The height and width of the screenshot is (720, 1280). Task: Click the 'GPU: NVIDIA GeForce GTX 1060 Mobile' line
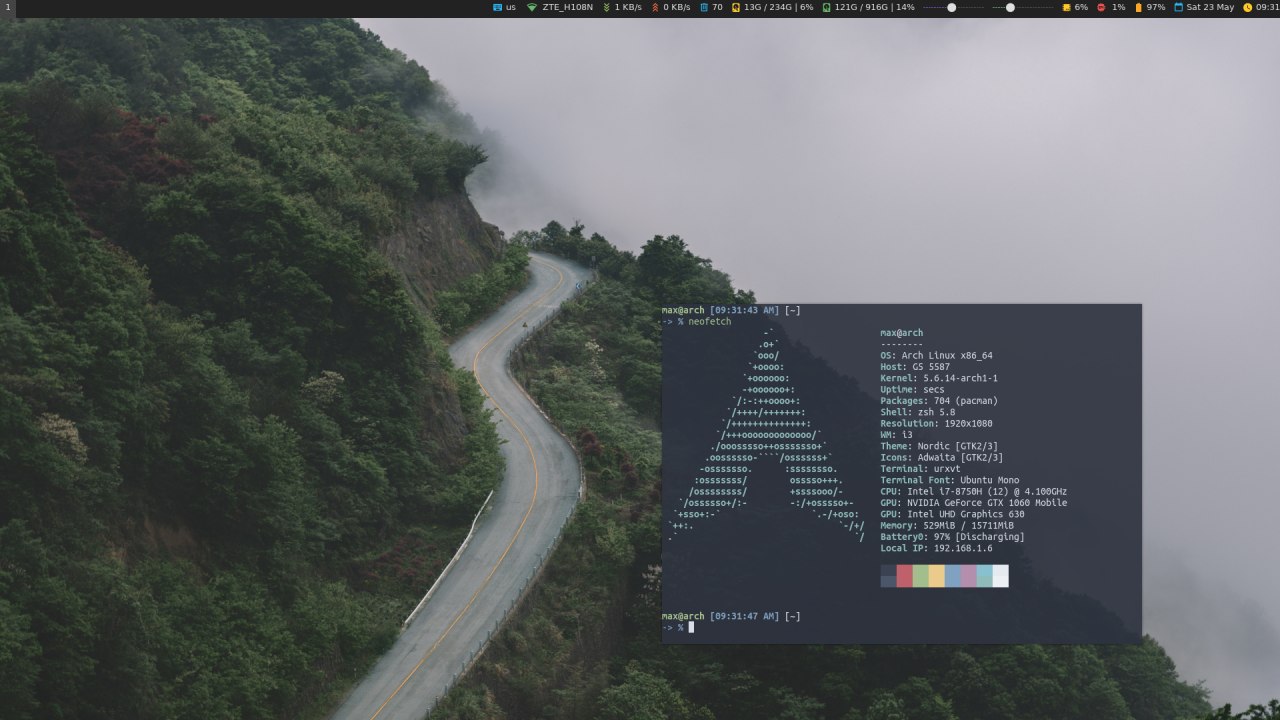tap(974, 503)
